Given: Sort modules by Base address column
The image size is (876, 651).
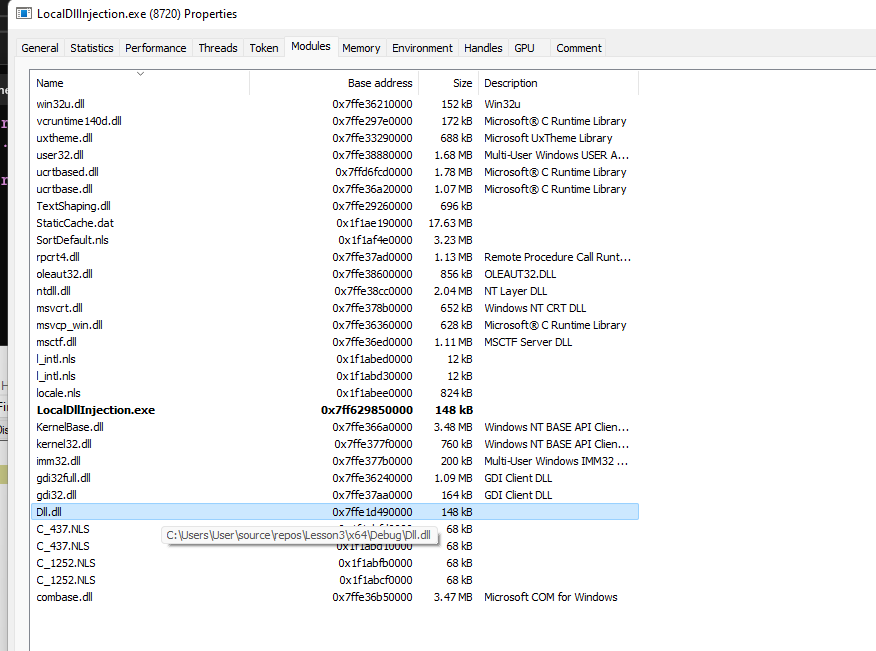Looking at the screenshot, I should [x=379, y=83].
